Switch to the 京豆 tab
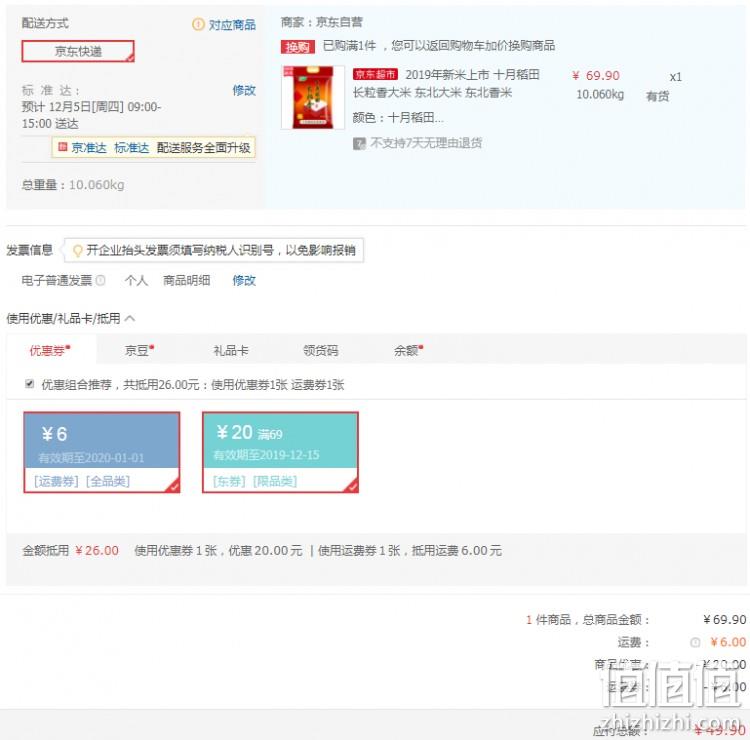 139,351
